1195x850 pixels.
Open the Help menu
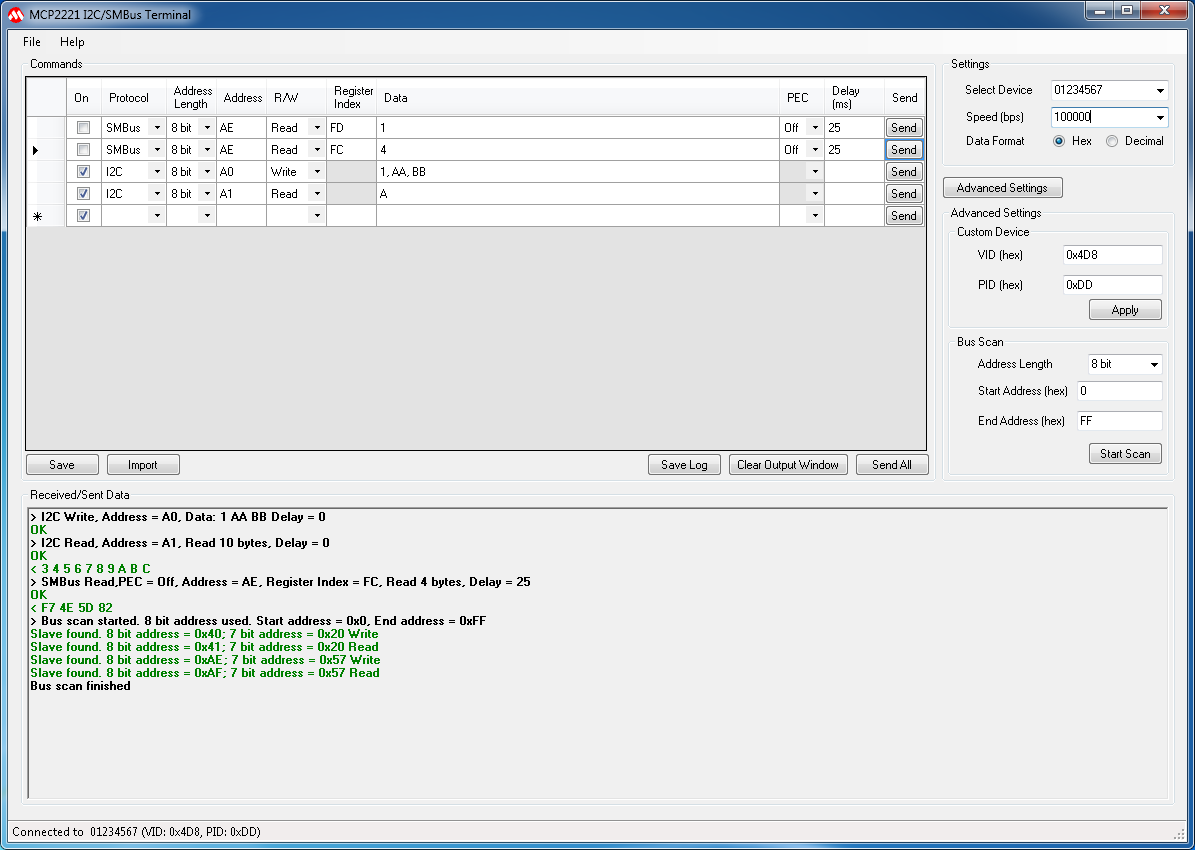pyautogui.click(x=72, y=42)
